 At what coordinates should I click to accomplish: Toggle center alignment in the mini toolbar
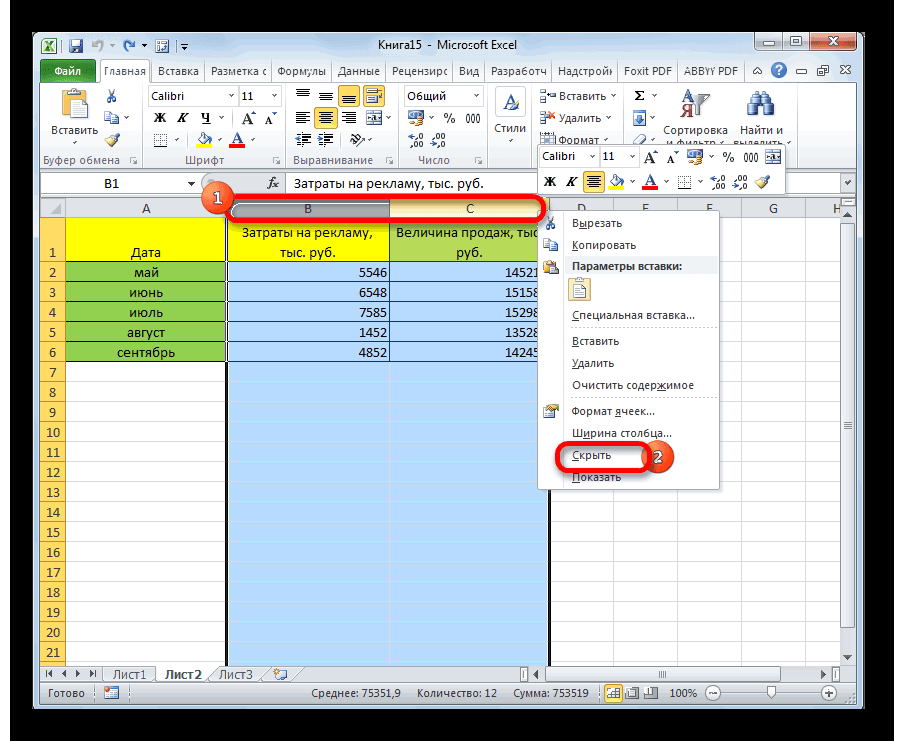point(594,182)
